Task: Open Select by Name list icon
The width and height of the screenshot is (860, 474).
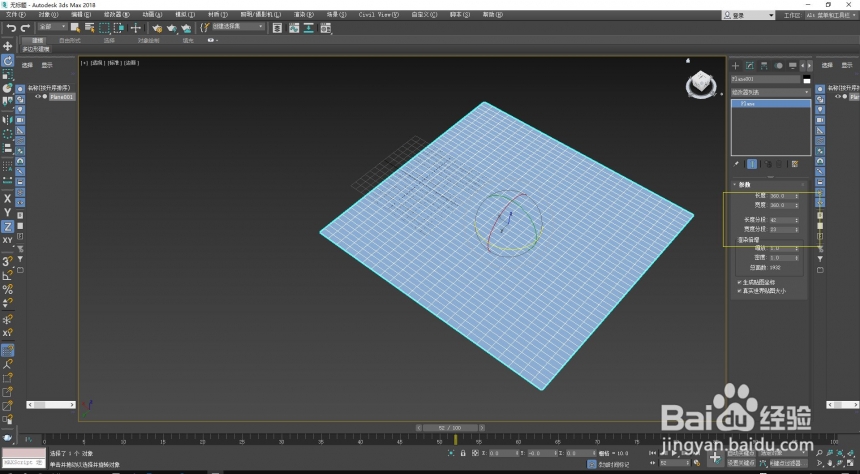Action: pos(90,28)
